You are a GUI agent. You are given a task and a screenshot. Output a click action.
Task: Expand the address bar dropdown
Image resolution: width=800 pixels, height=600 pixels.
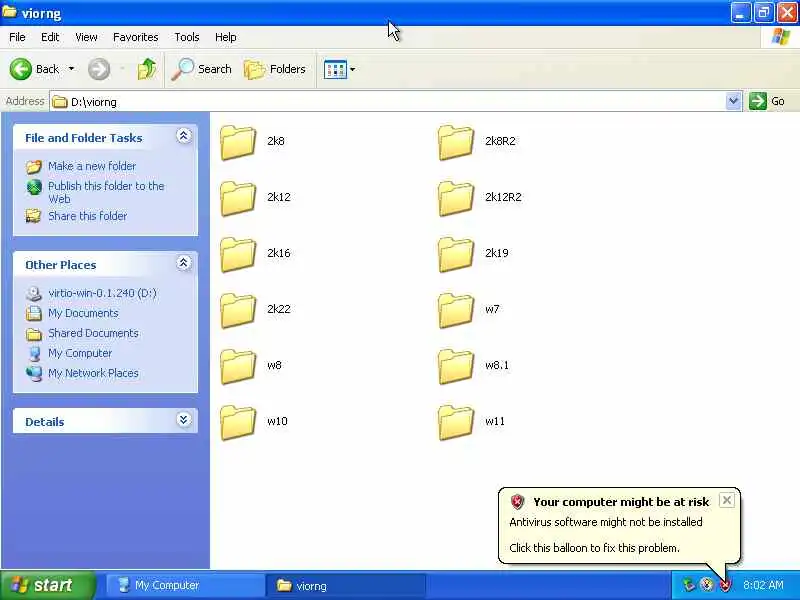(x=733, y=101)
